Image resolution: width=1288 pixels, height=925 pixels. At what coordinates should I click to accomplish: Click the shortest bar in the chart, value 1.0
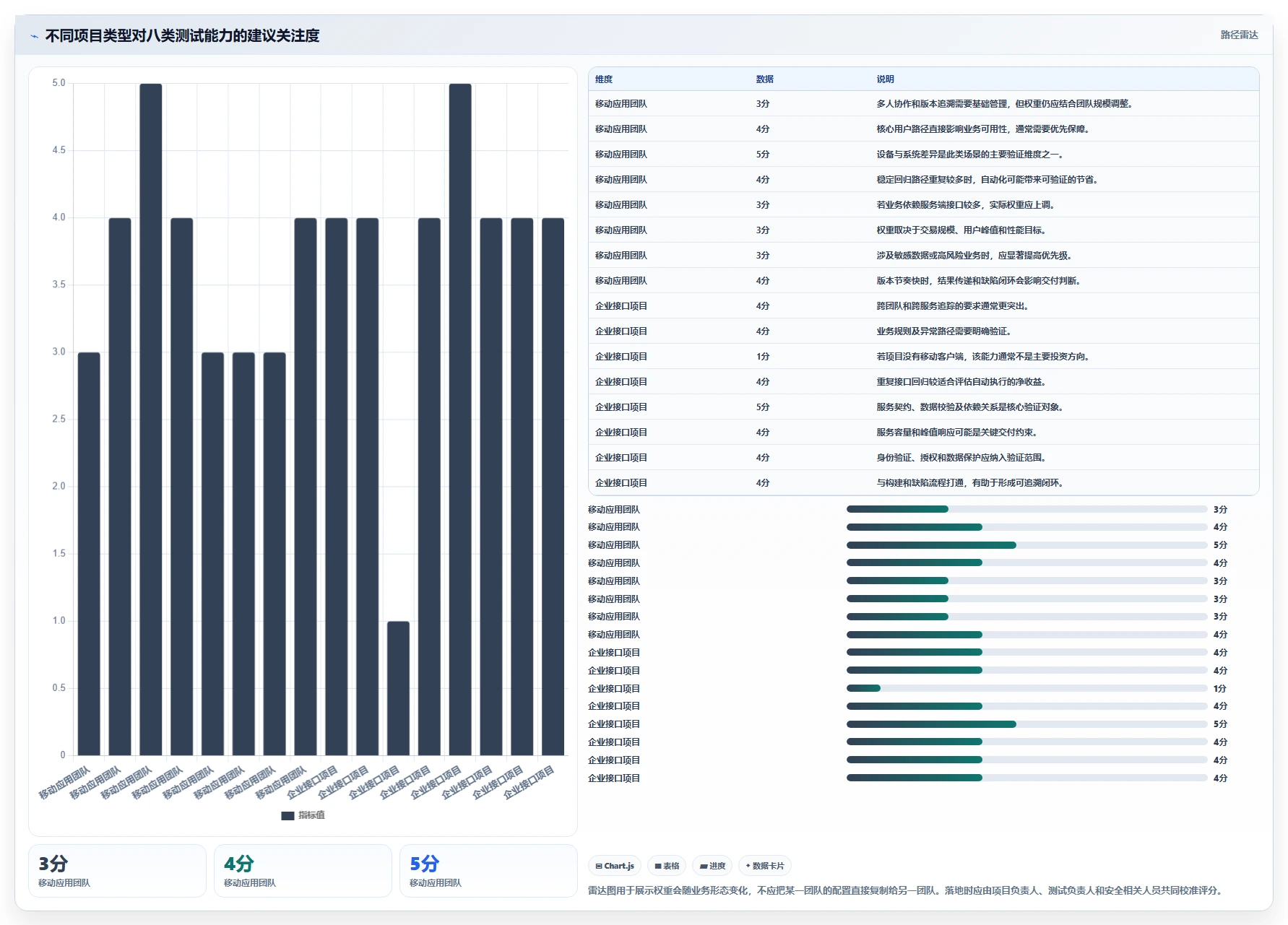(x=398, y=688)
